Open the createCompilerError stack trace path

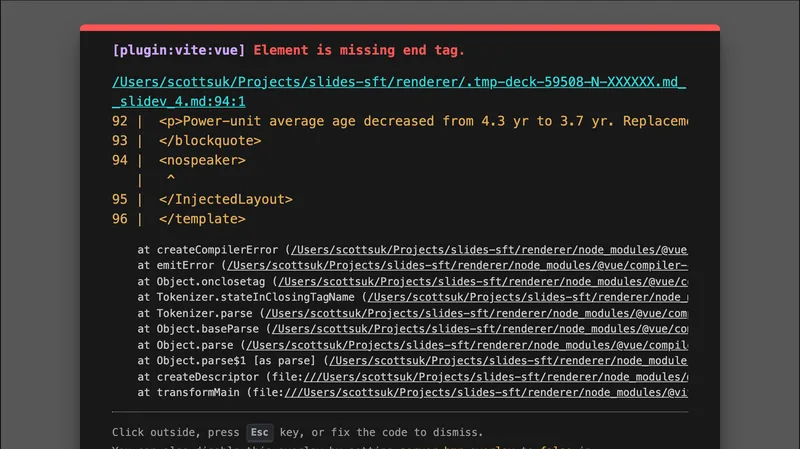coord(490,249)
